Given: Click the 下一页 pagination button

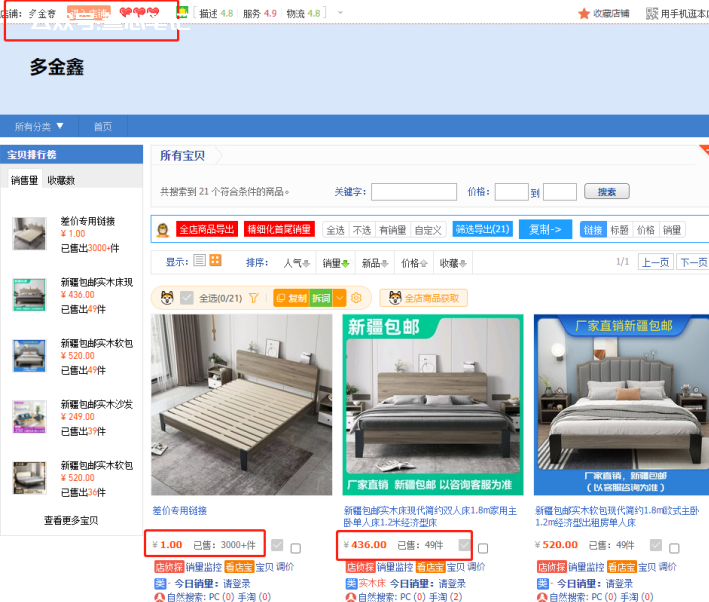Looking at the screenshot, I should tap(693, 262).
